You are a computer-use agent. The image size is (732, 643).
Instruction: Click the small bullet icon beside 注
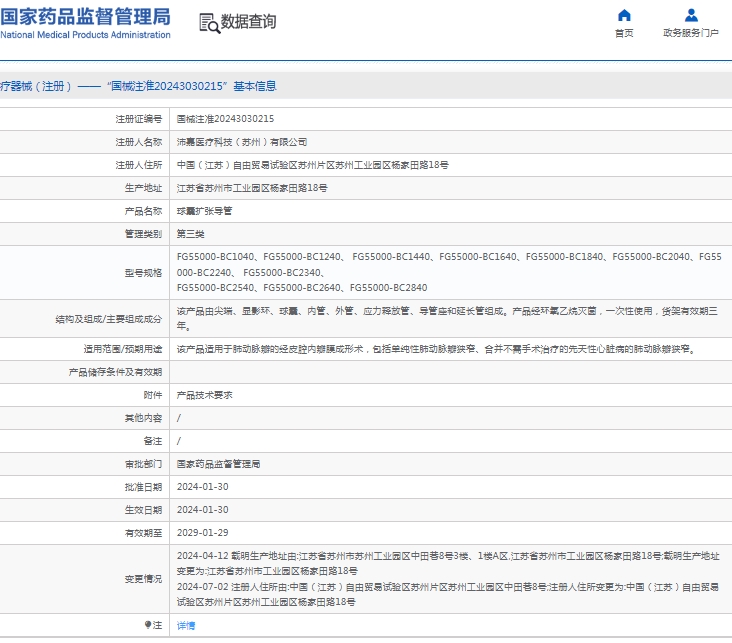pyautogui.click(x=148, y=624)
